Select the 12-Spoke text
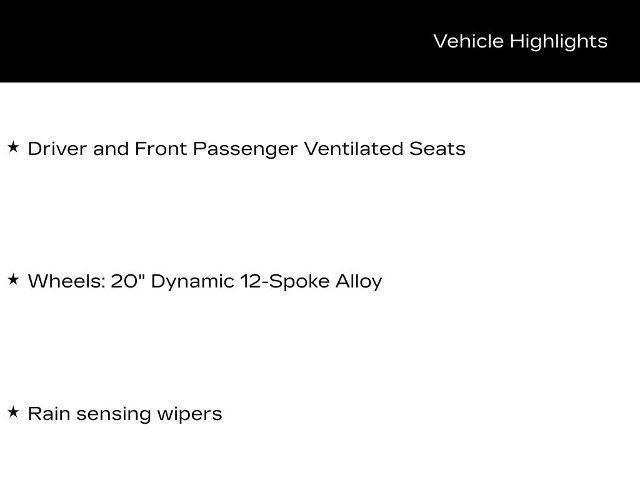Image resolution: width=640 pixels, height=480 pixels. pyautogui.click(x=284, y=282)
